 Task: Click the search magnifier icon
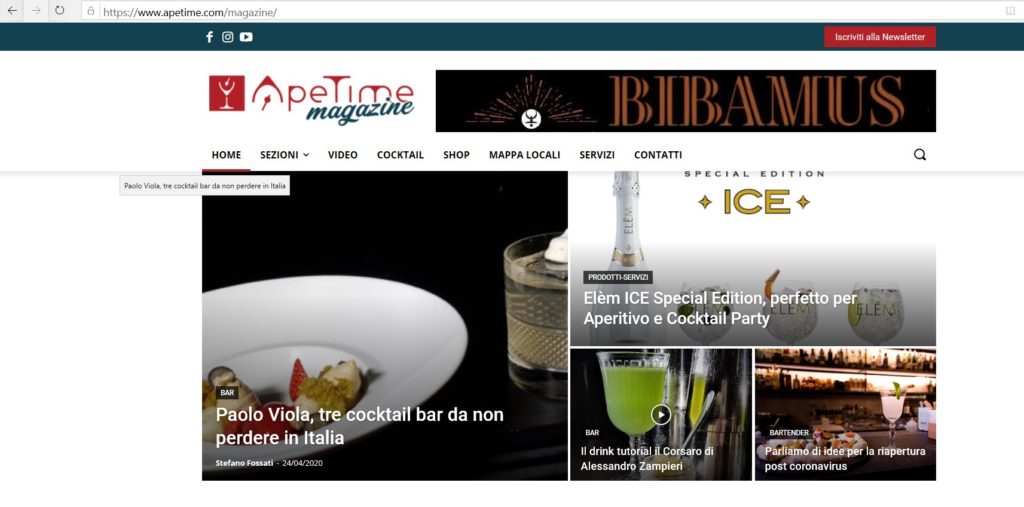(920, 155)
